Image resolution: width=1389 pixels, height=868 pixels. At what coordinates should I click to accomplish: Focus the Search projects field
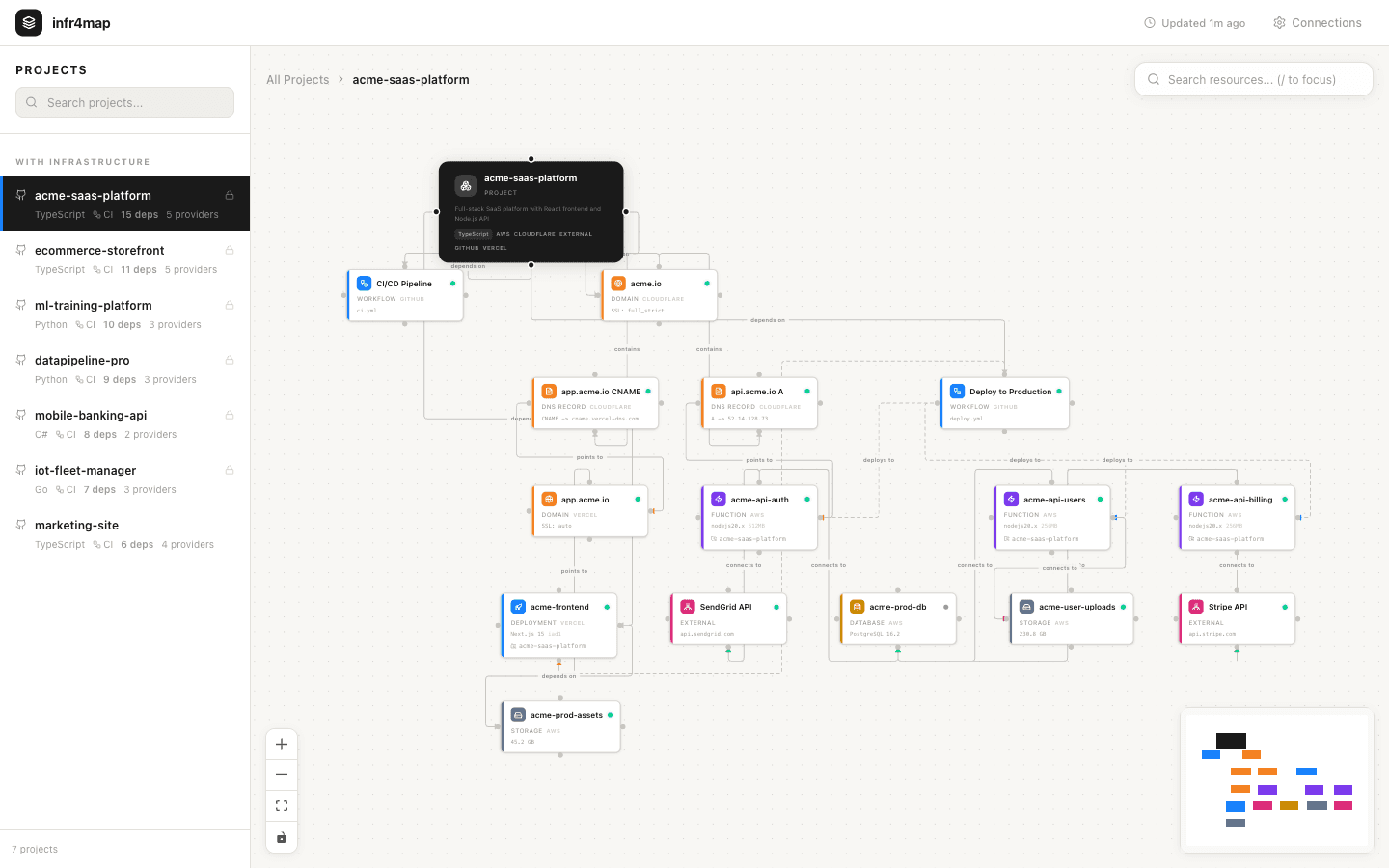pos(124,102)
